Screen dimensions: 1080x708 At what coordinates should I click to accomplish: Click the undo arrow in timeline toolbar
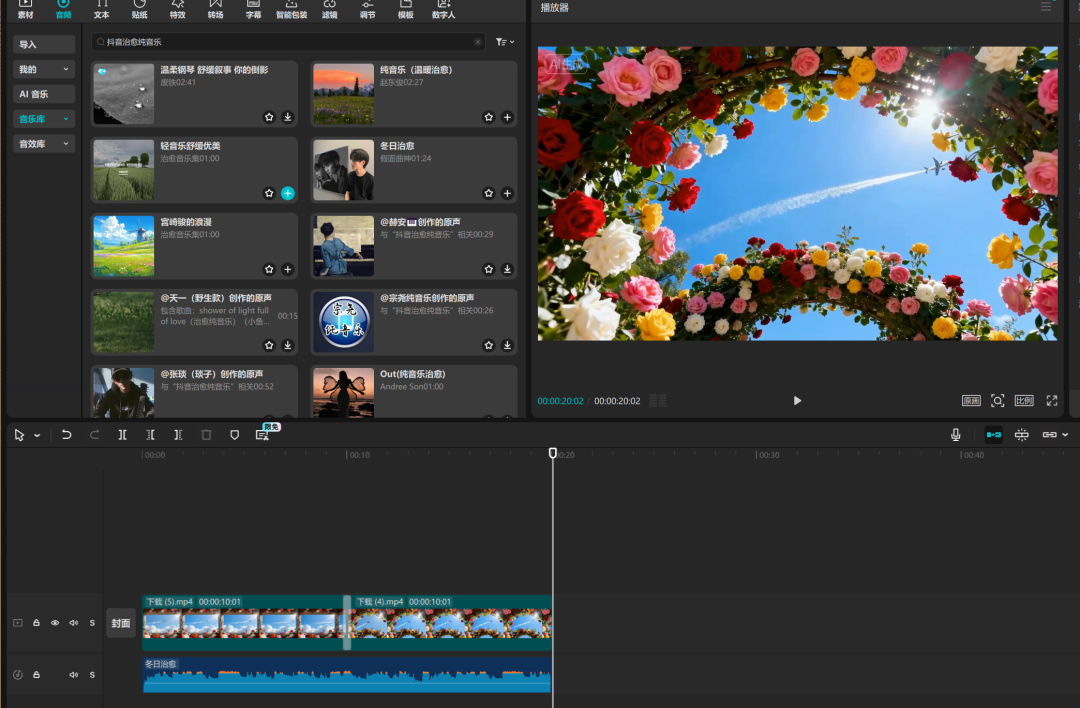67,435
